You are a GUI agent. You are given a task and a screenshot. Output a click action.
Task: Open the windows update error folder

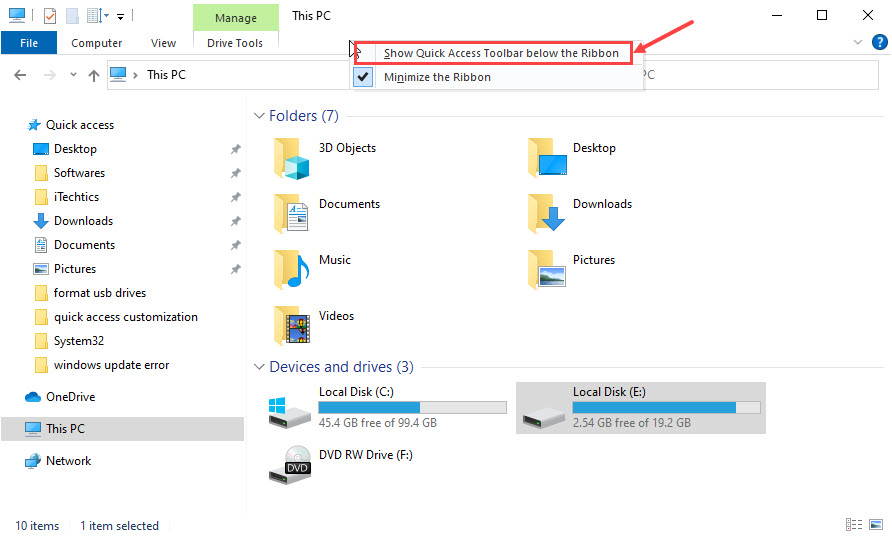coord(112,365)
